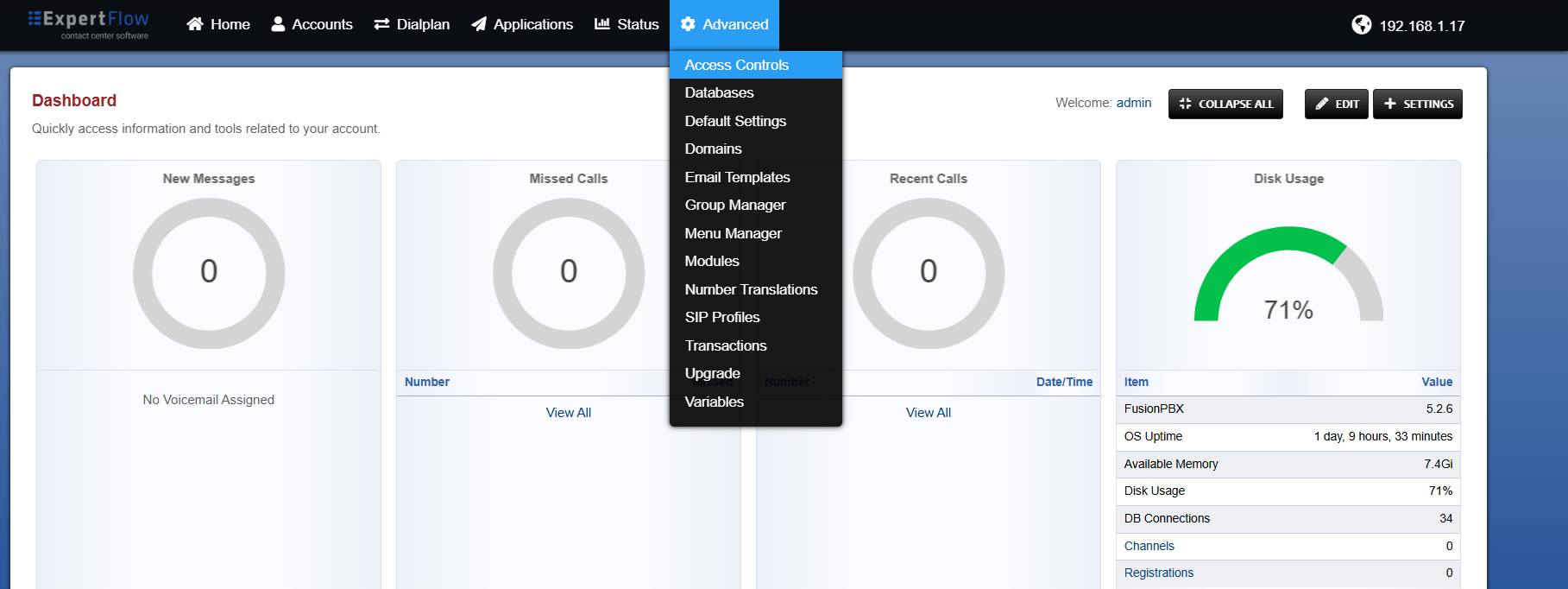
Task: Click the Recent Calls counter circle
Action: 929,273
